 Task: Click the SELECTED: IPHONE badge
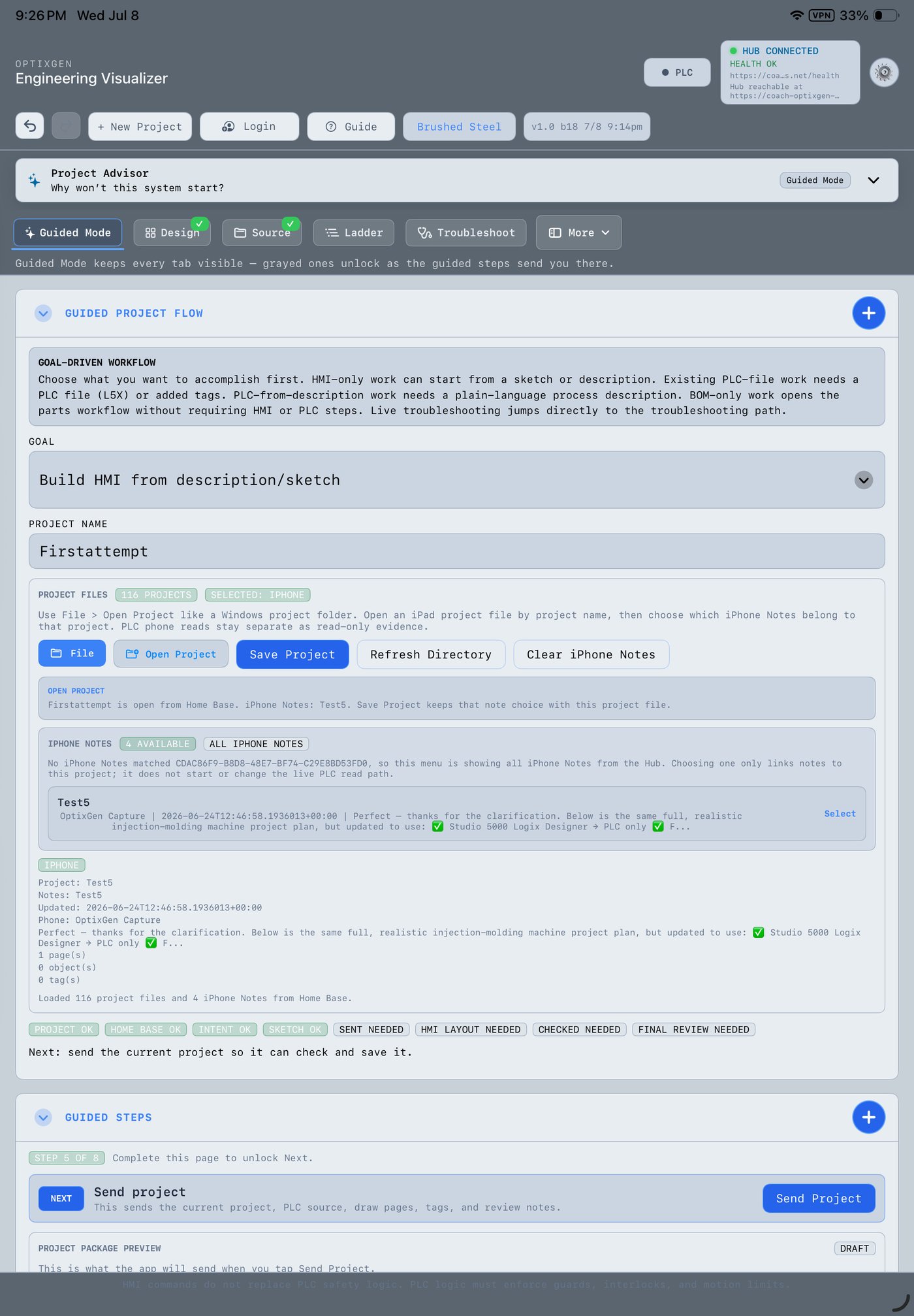point(257,595)
